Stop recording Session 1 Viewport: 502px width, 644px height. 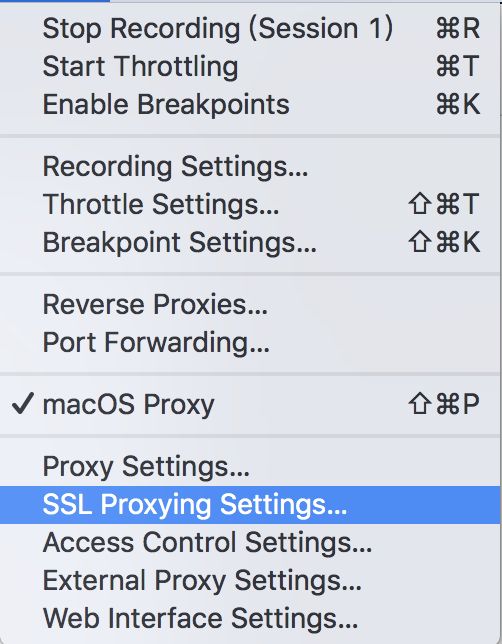(250, 28)
